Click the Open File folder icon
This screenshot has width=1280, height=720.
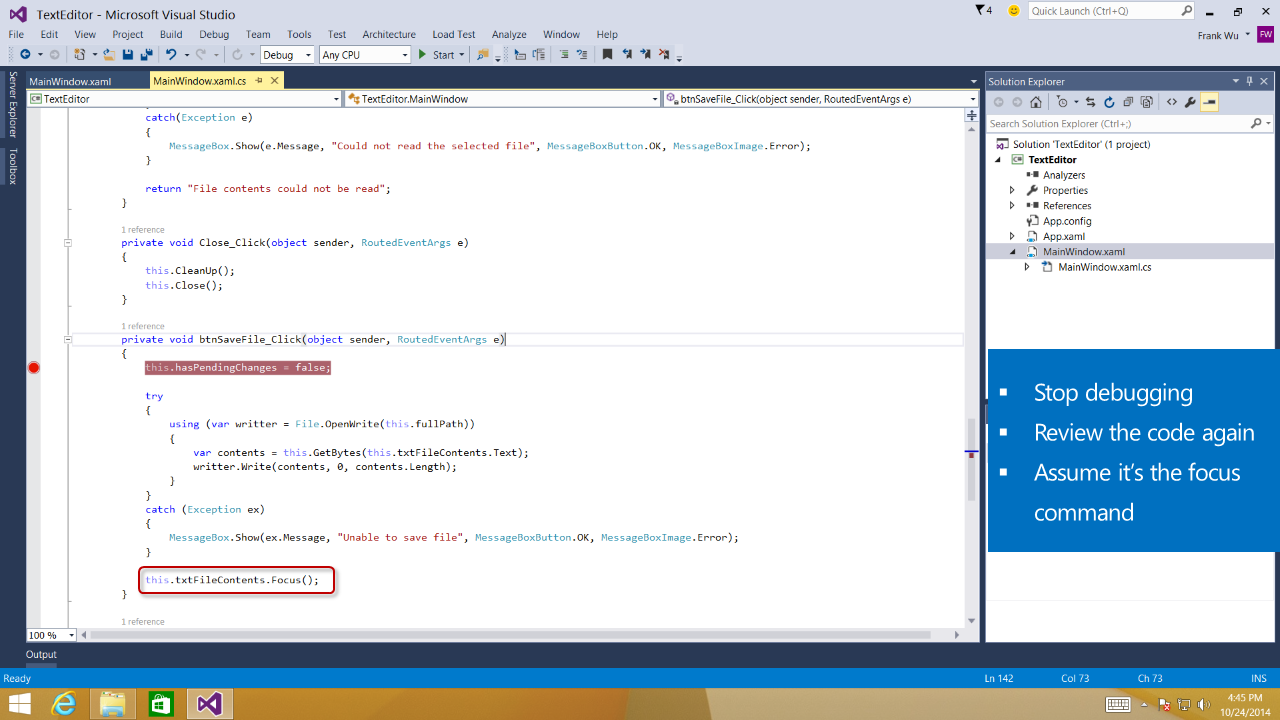[109, 55]
